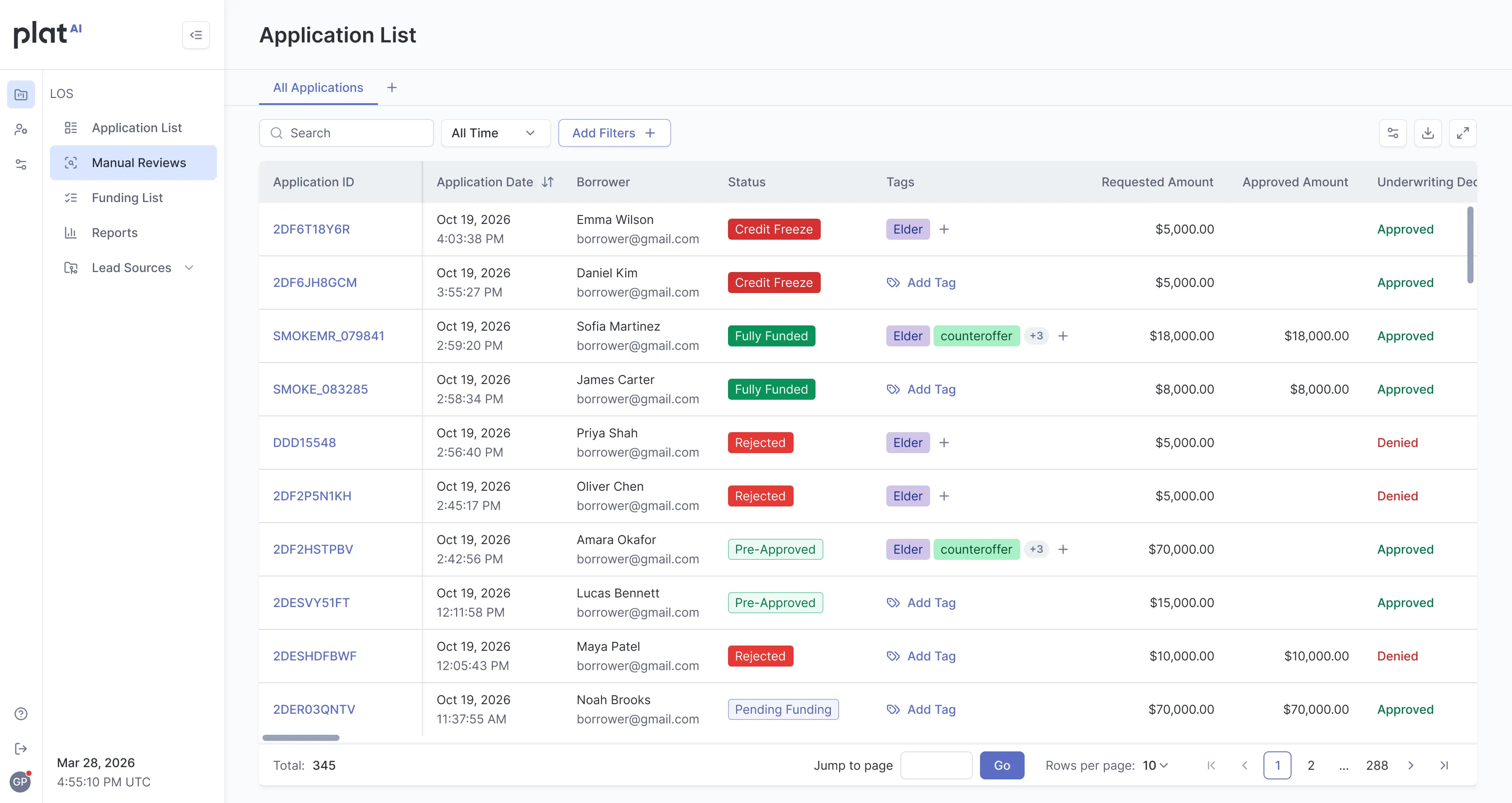Collapse the sidebar with the toggle icon
The height and width of the screenshot is (803, 1512).
point(196,35)
